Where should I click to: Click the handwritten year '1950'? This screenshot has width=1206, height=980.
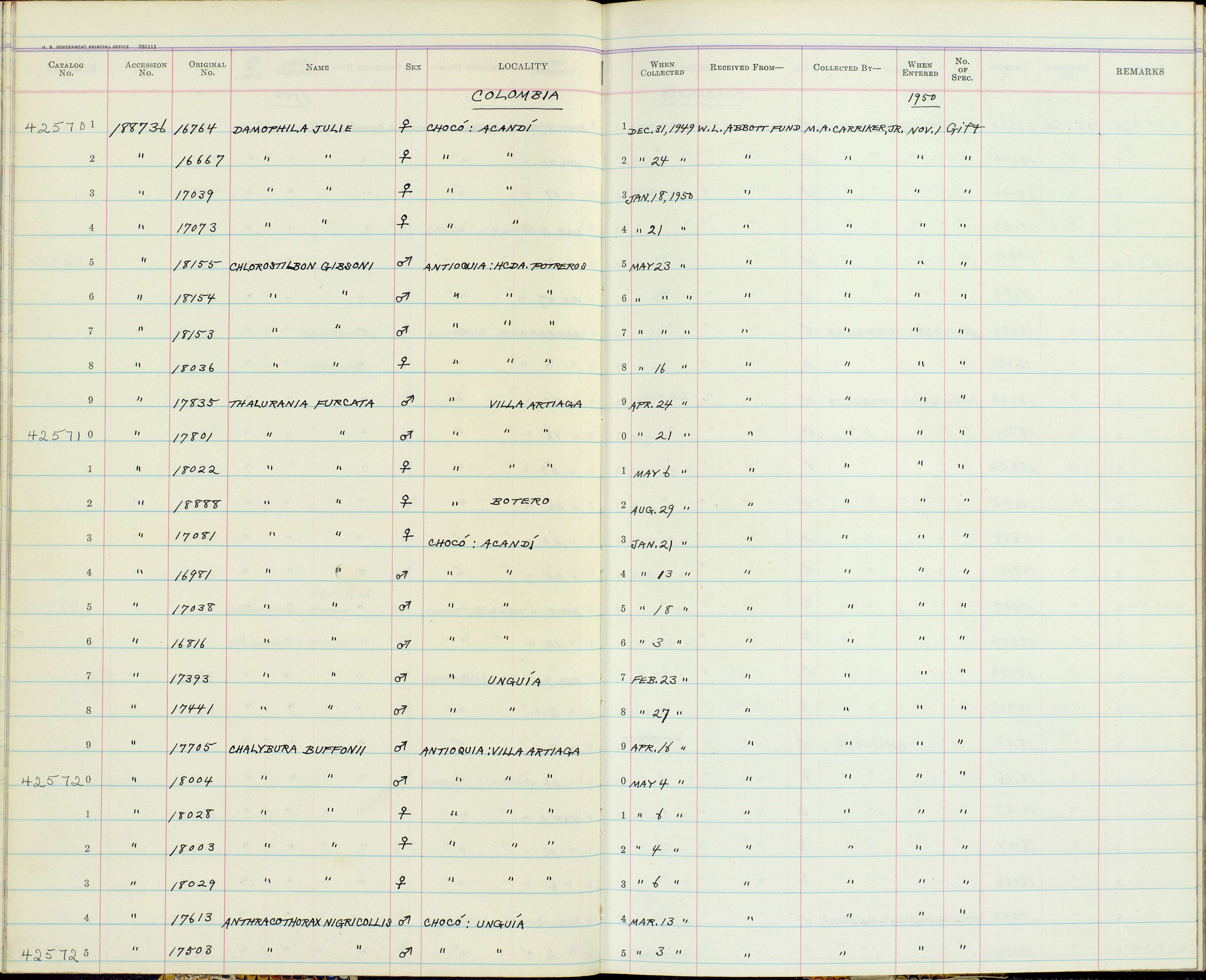[x=923, y=99]
